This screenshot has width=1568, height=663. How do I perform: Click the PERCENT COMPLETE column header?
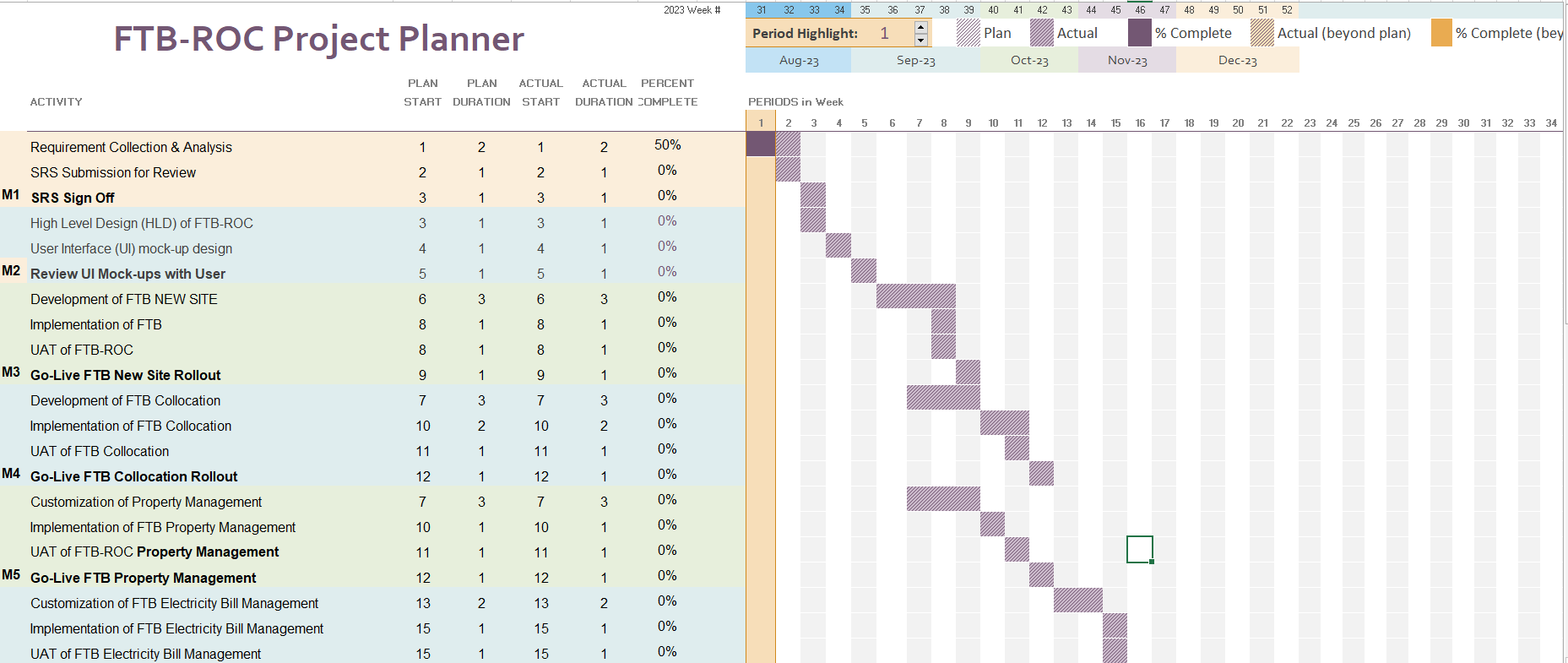tap(667, 92)
